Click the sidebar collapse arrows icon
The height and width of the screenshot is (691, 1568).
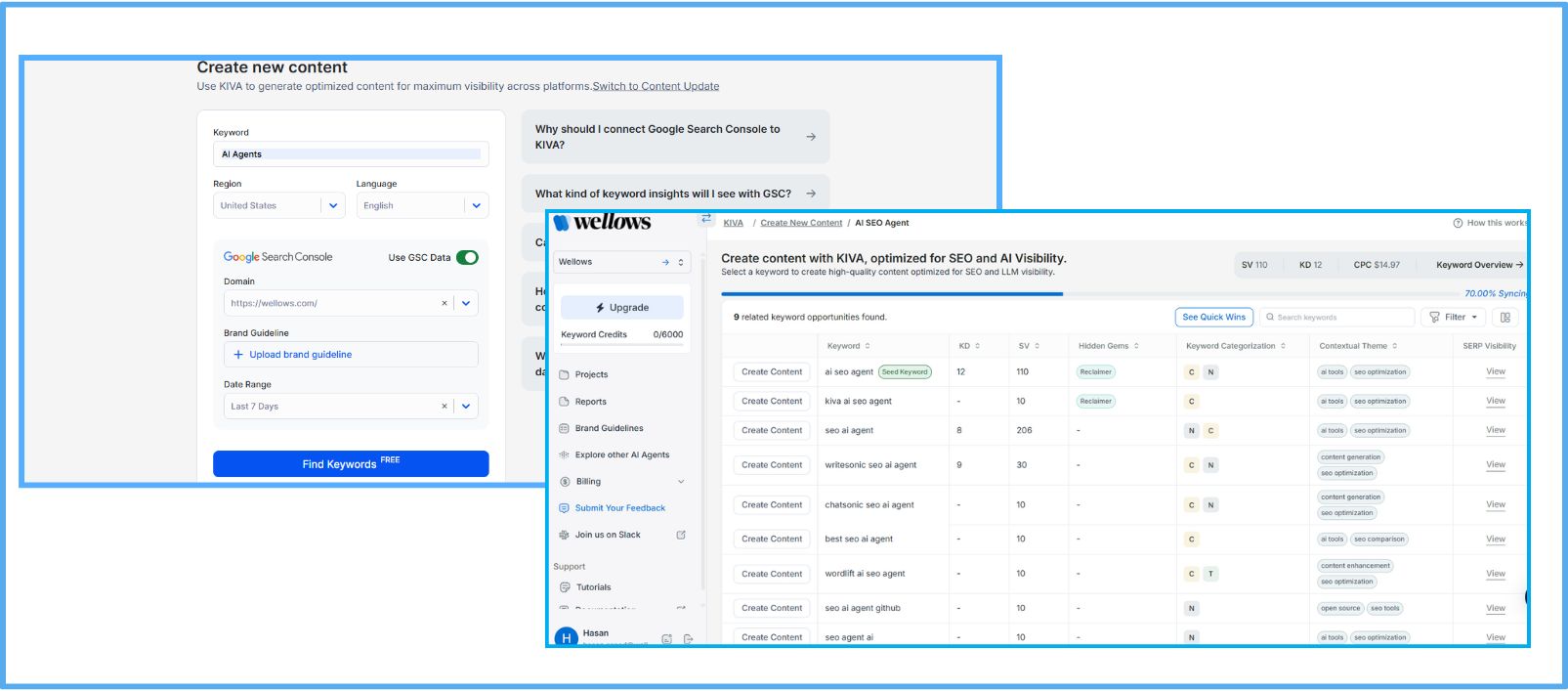[x=706, y=219]
